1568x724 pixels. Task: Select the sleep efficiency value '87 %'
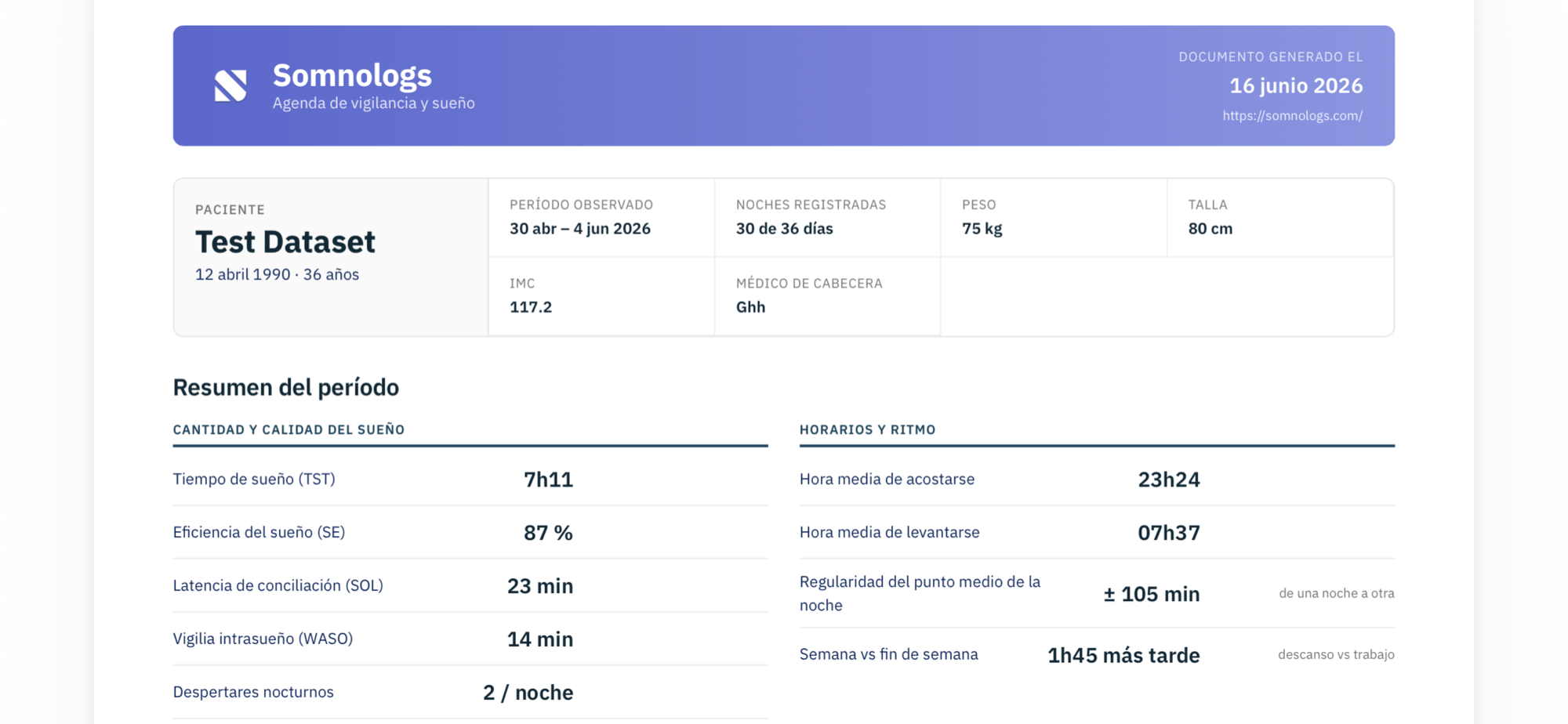pos(548,533)
